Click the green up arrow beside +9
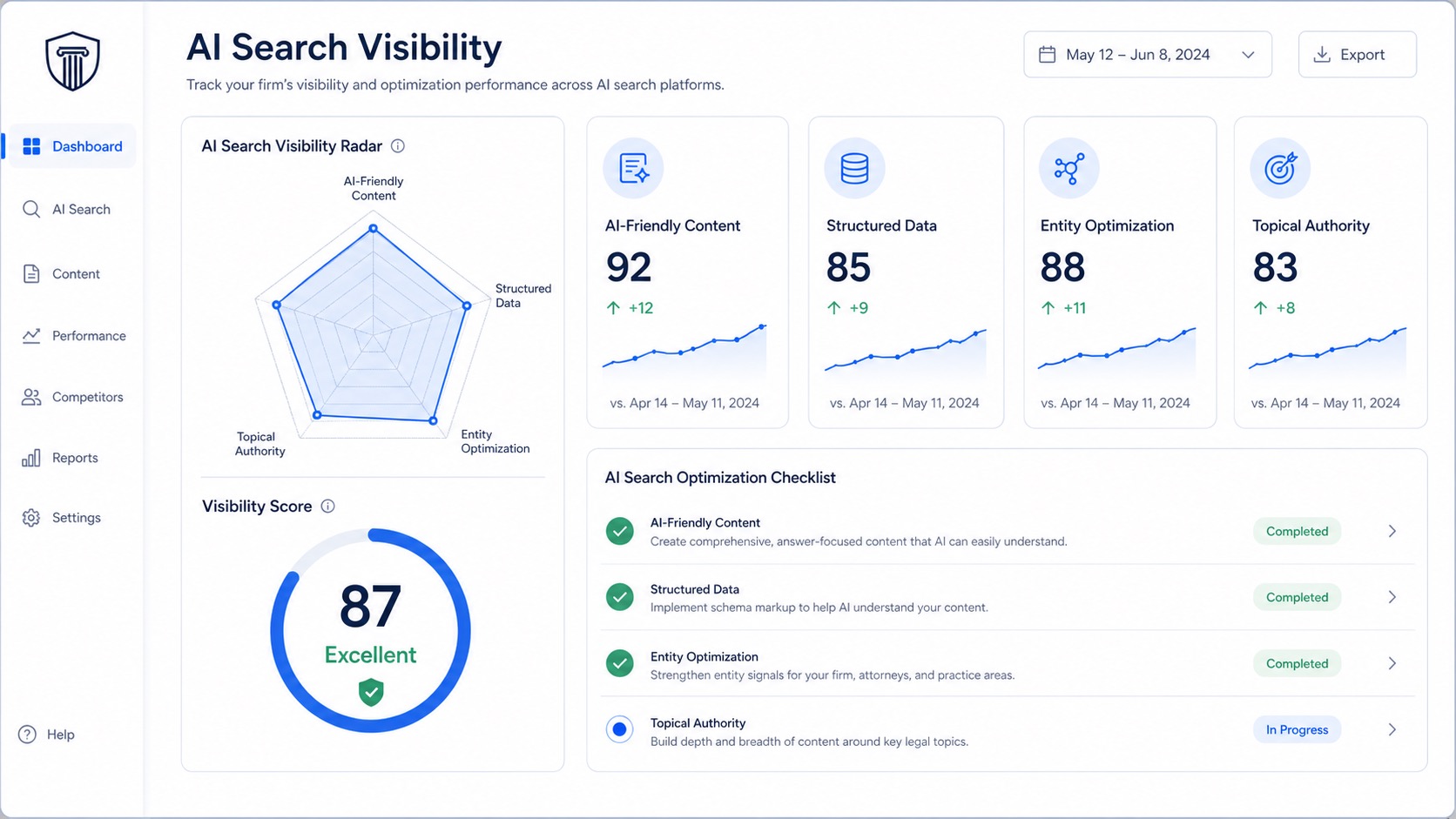Viewport: 1456px width, 819px height. (x=834, y=308)
